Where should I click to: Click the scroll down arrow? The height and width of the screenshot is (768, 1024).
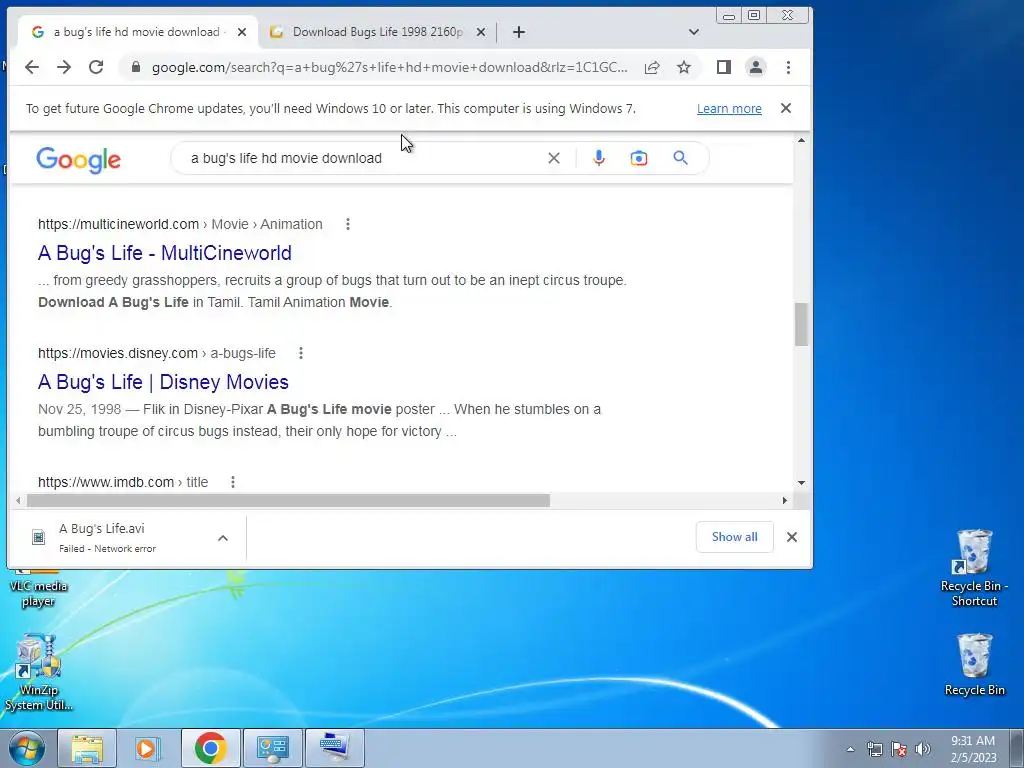[801, 483]
